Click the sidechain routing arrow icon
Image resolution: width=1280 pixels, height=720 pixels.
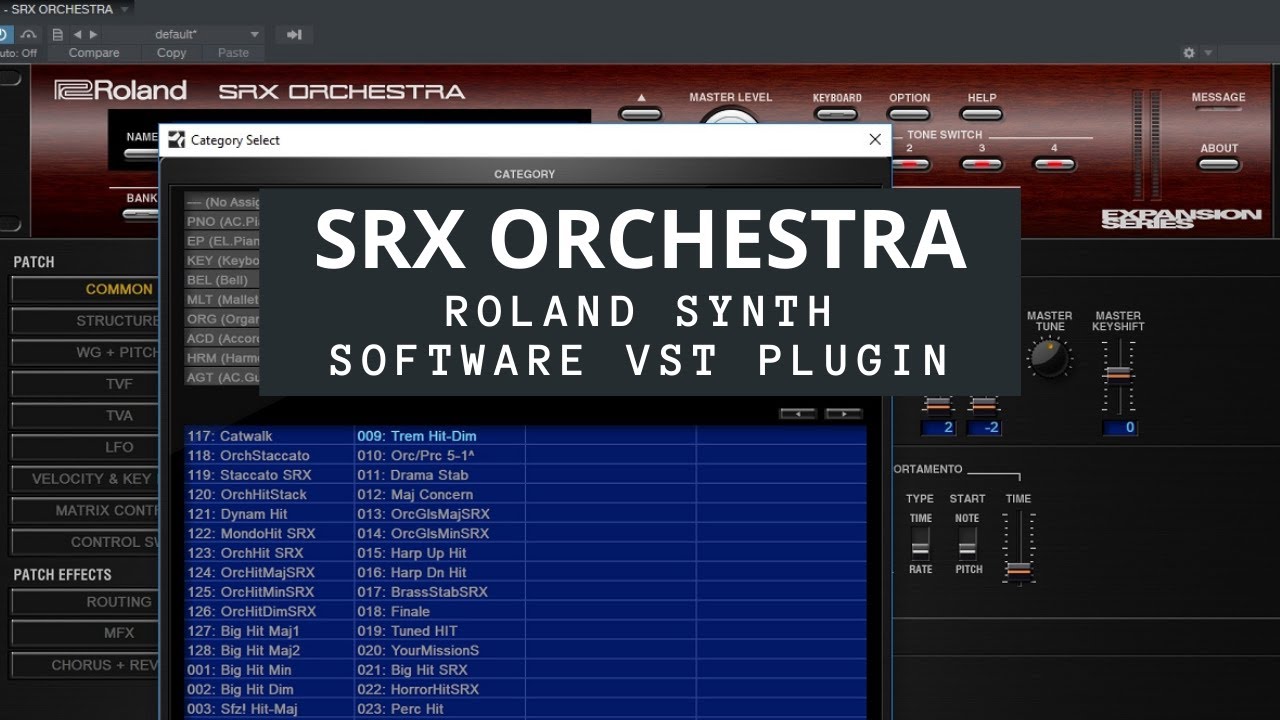pyautogui.click(x=294, y=34)
